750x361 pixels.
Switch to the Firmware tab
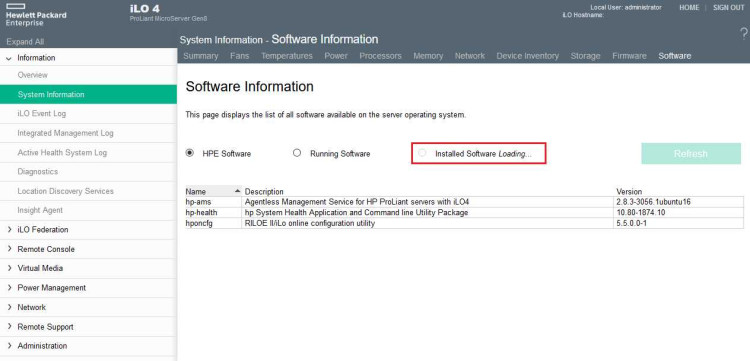(x=629, y=56)
